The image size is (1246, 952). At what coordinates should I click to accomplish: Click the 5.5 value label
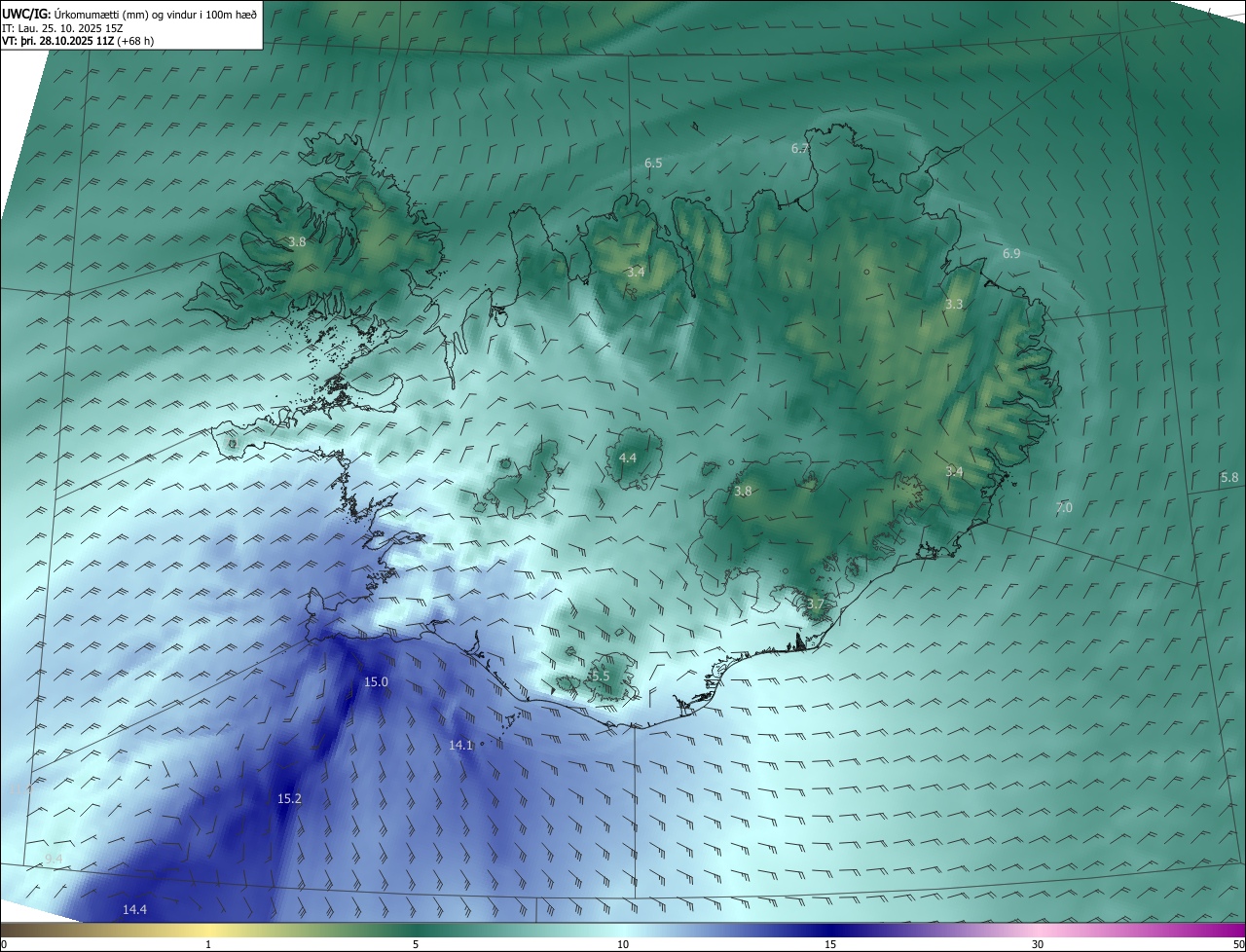coord(600,675)
